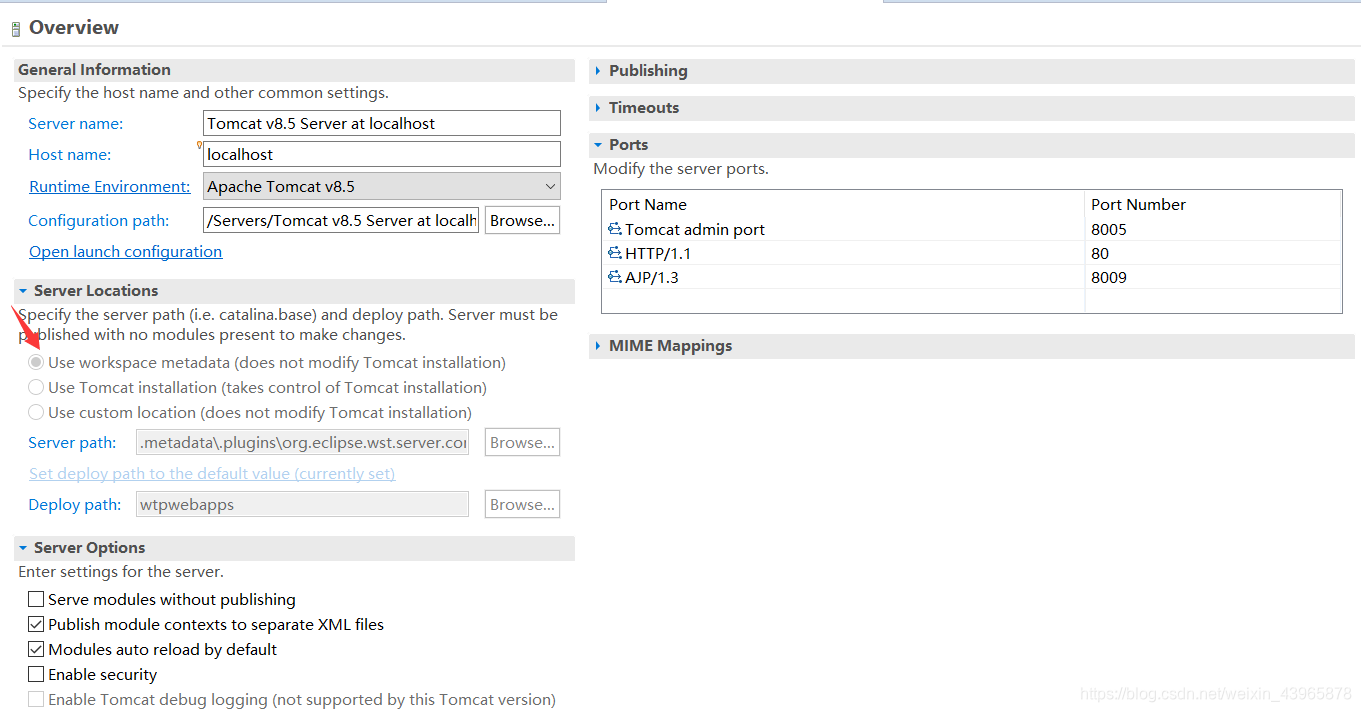The image size is (1361, 712).
Task: Click the HTTP/1.1 port row icon
Action: tap(615, 253)
